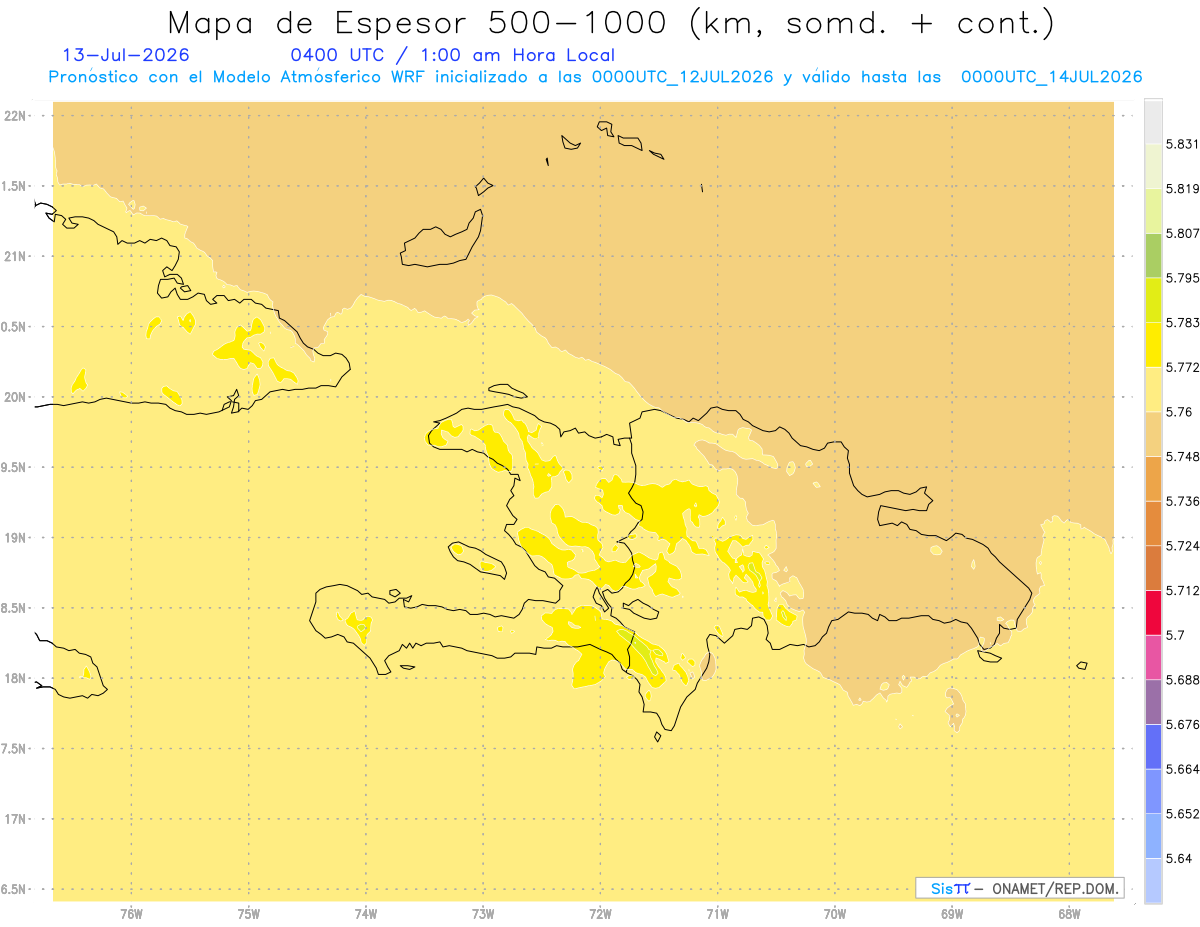Click the latitude label "19N"

click(x=15, y=538)
